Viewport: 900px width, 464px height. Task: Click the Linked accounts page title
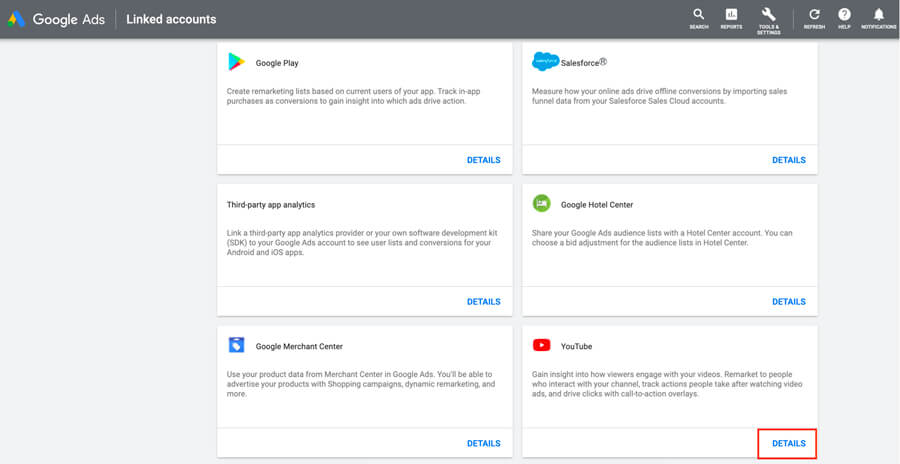tap(171, 19)
